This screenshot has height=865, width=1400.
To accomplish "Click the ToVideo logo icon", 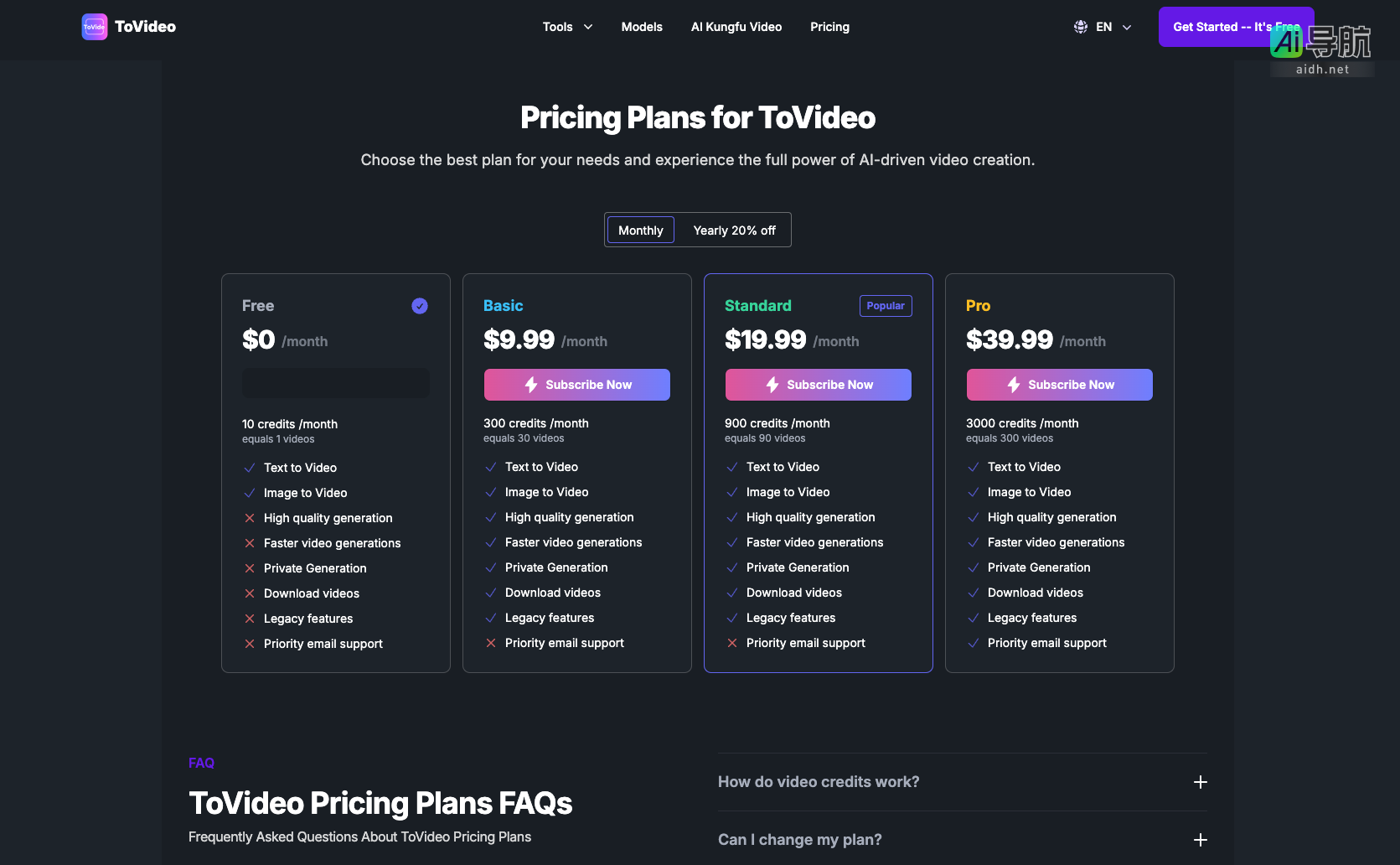I will pos(95,27).
